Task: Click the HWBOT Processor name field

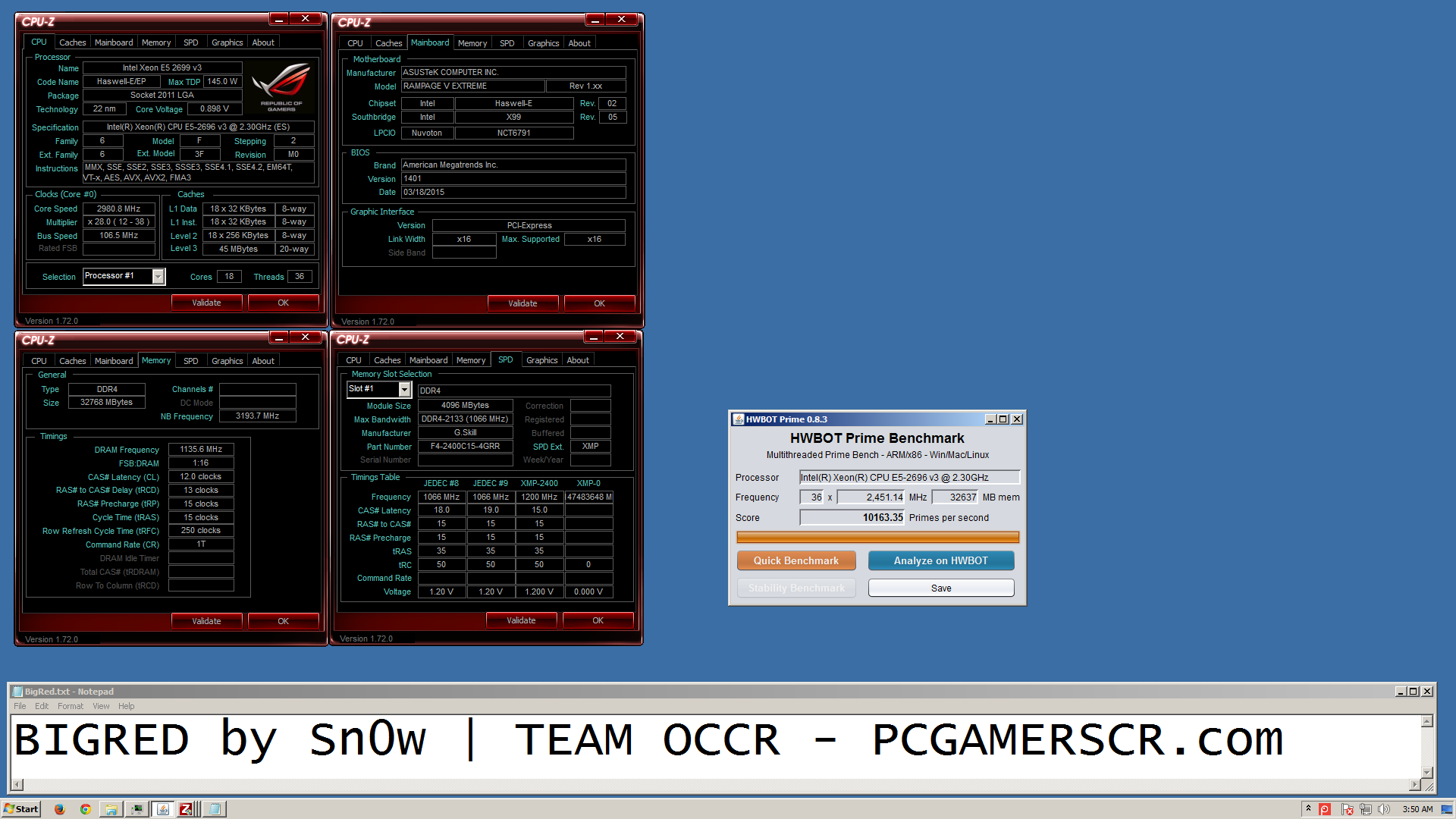Action: pyautogui.click(x=910, y=477)
